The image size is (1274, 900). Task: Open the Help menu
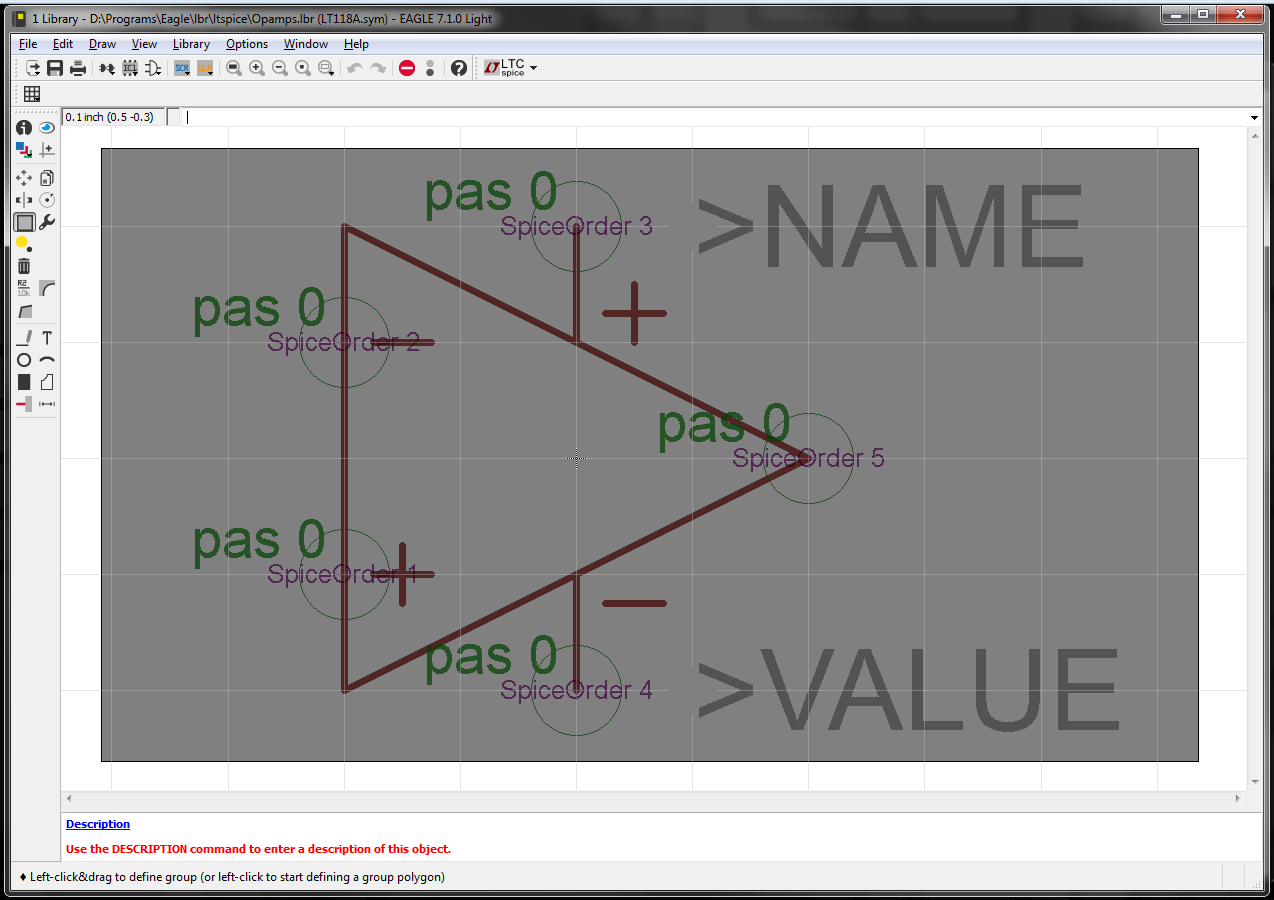[x=356, y=44]
